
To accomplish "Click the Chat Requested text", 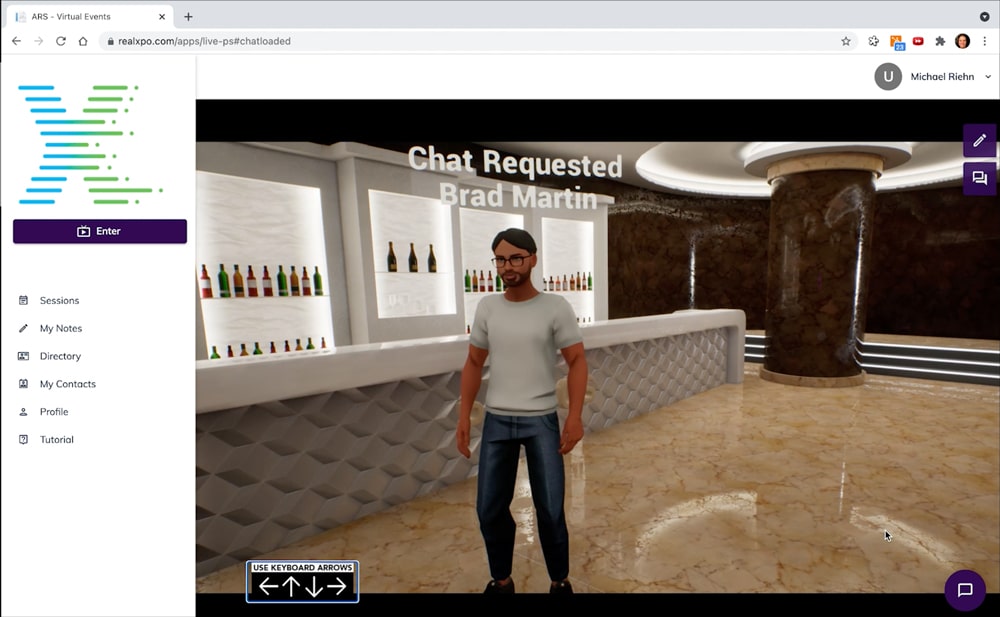I will coord(515,161).
